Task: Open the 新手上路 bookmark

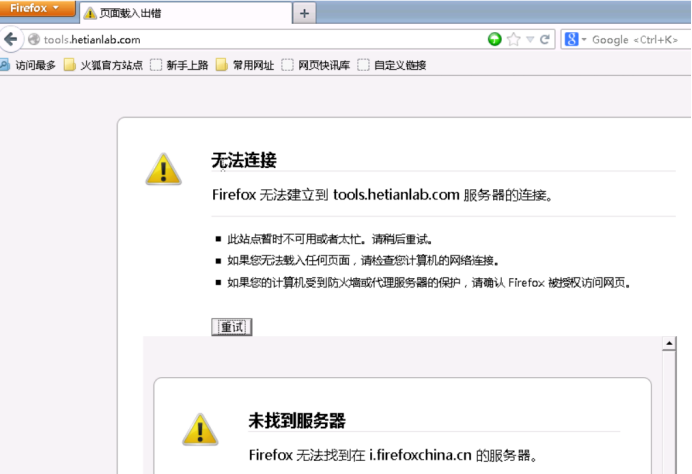Action: point(179,65)
